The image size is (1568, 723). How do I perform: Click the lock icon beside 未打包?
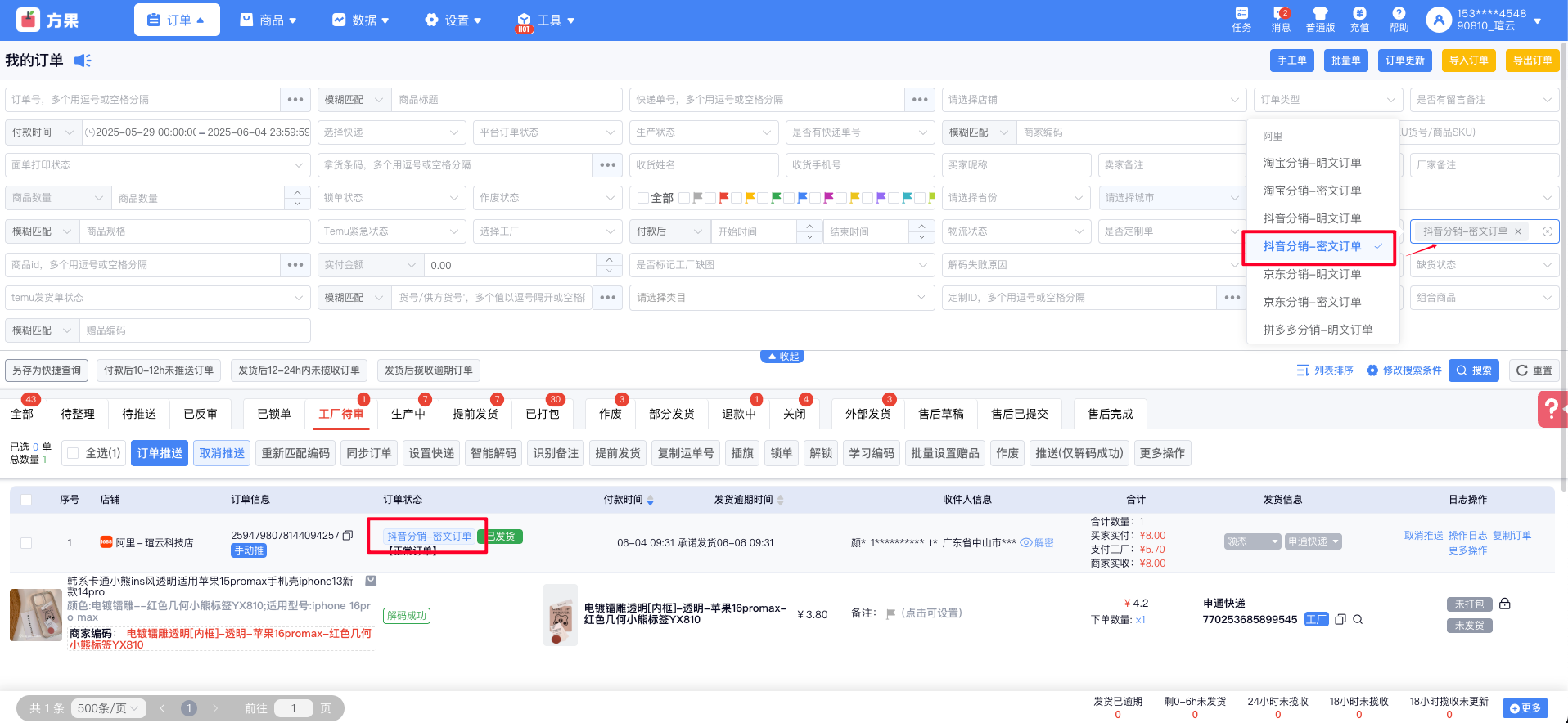point(1505,604)
